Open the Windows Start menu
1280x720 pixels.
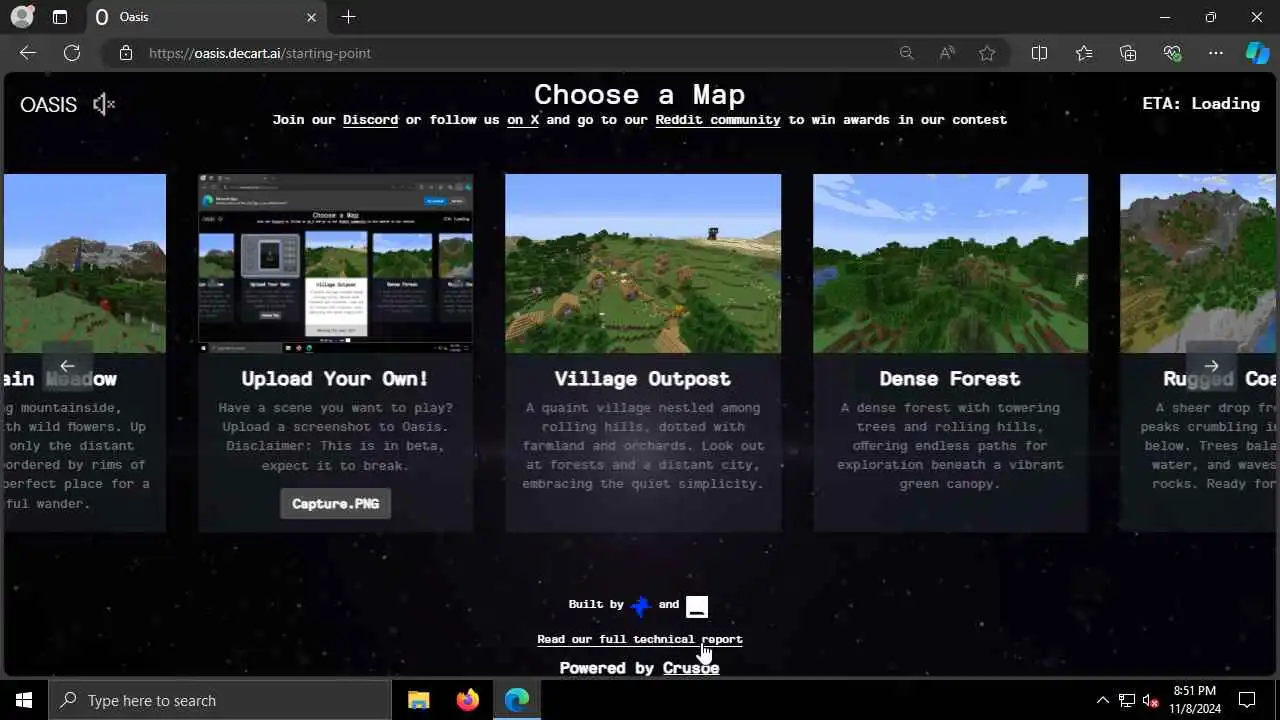click(x=24, y=700)
